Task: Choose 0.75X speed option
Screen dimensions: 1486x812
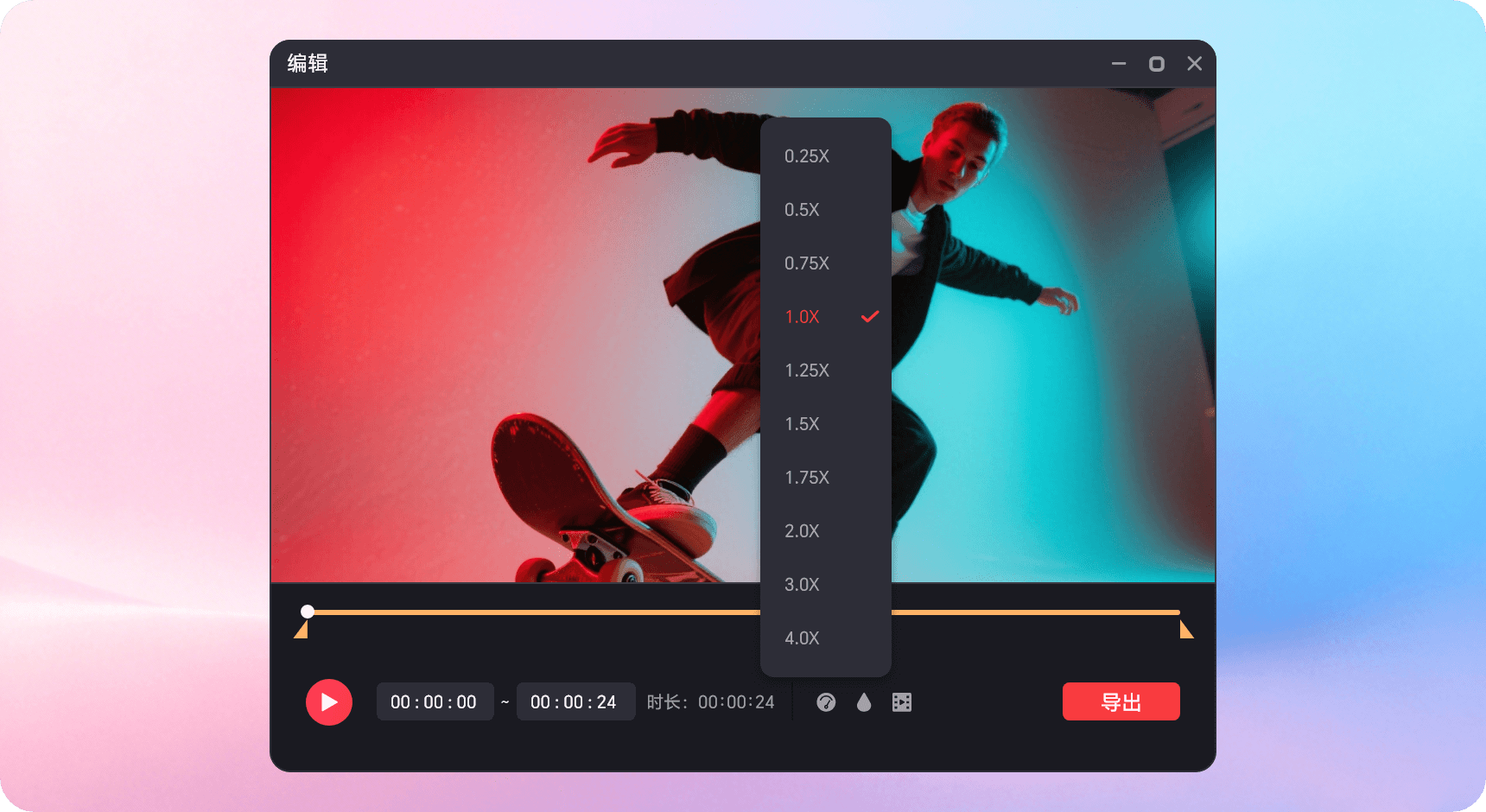Action: [807, 263]
